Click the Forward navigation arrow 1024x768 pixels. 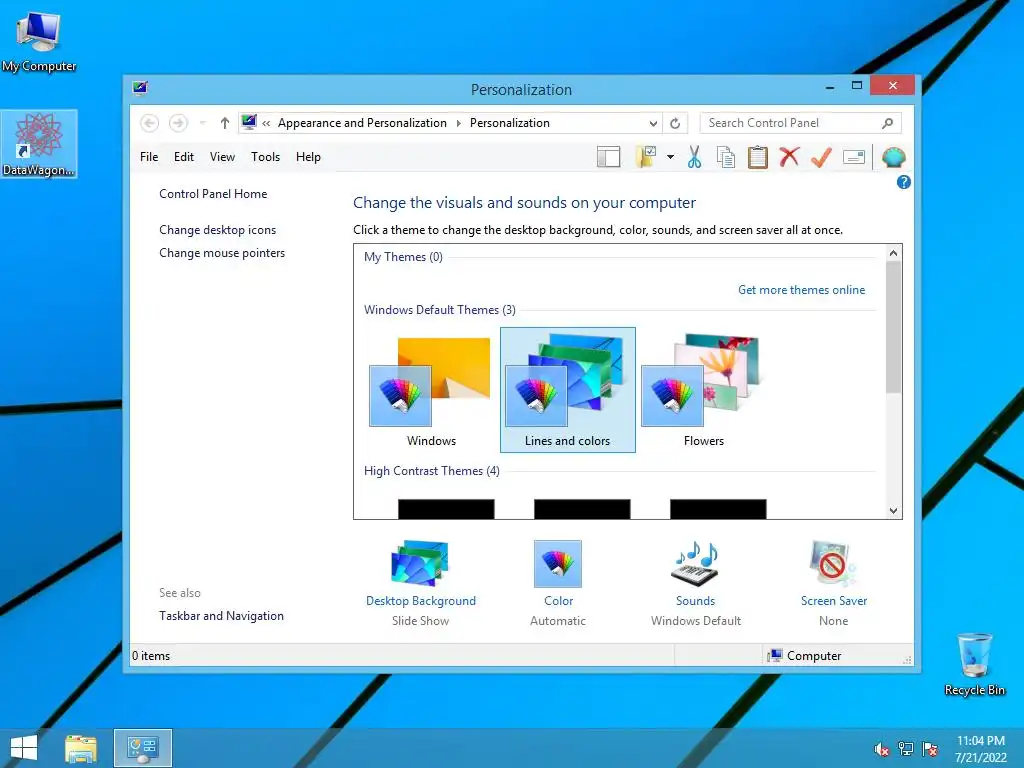pyautogui.click(x=178, y=123)
